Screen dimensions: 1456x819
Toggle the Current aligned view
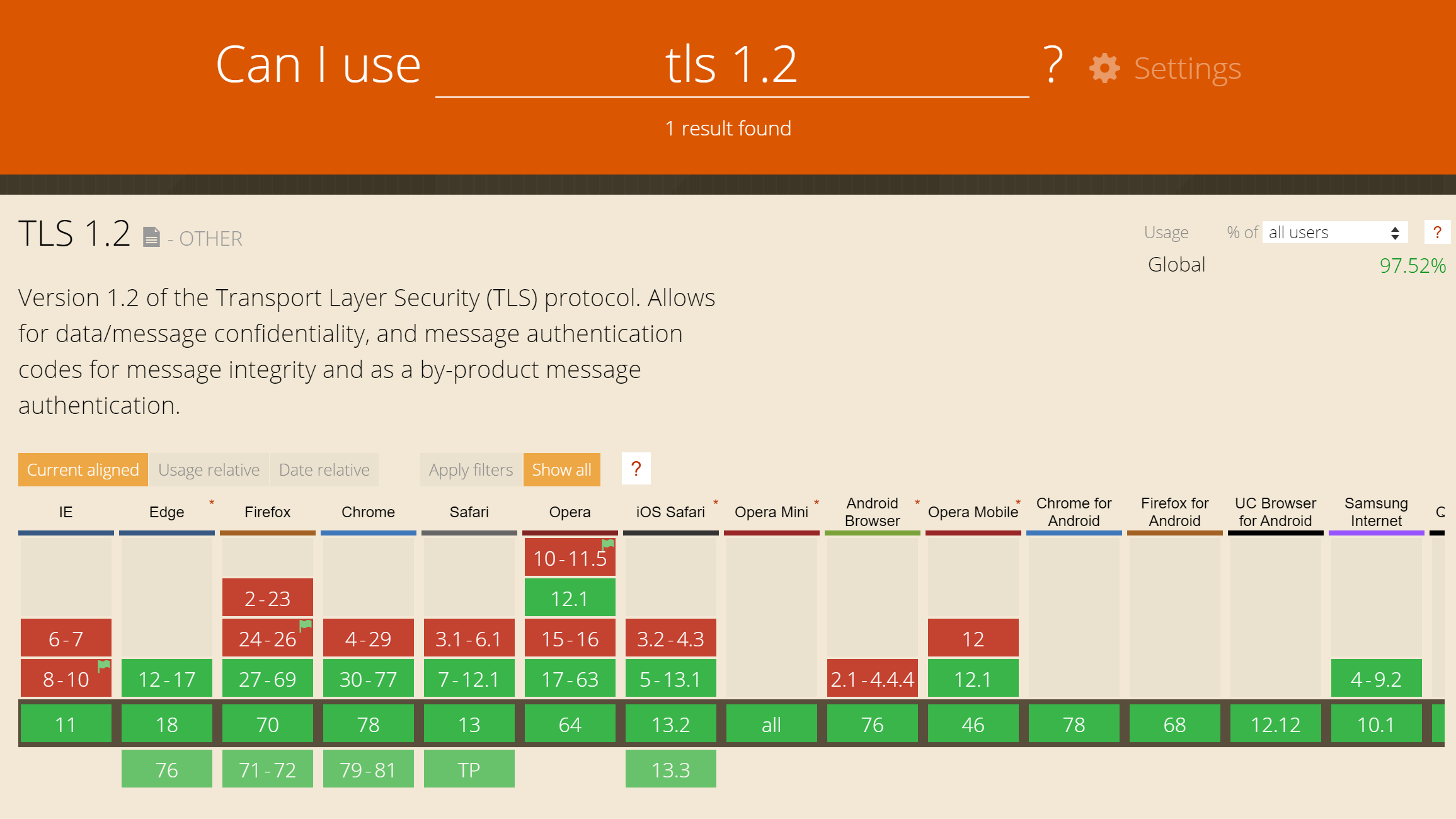[x=82, y=470]
